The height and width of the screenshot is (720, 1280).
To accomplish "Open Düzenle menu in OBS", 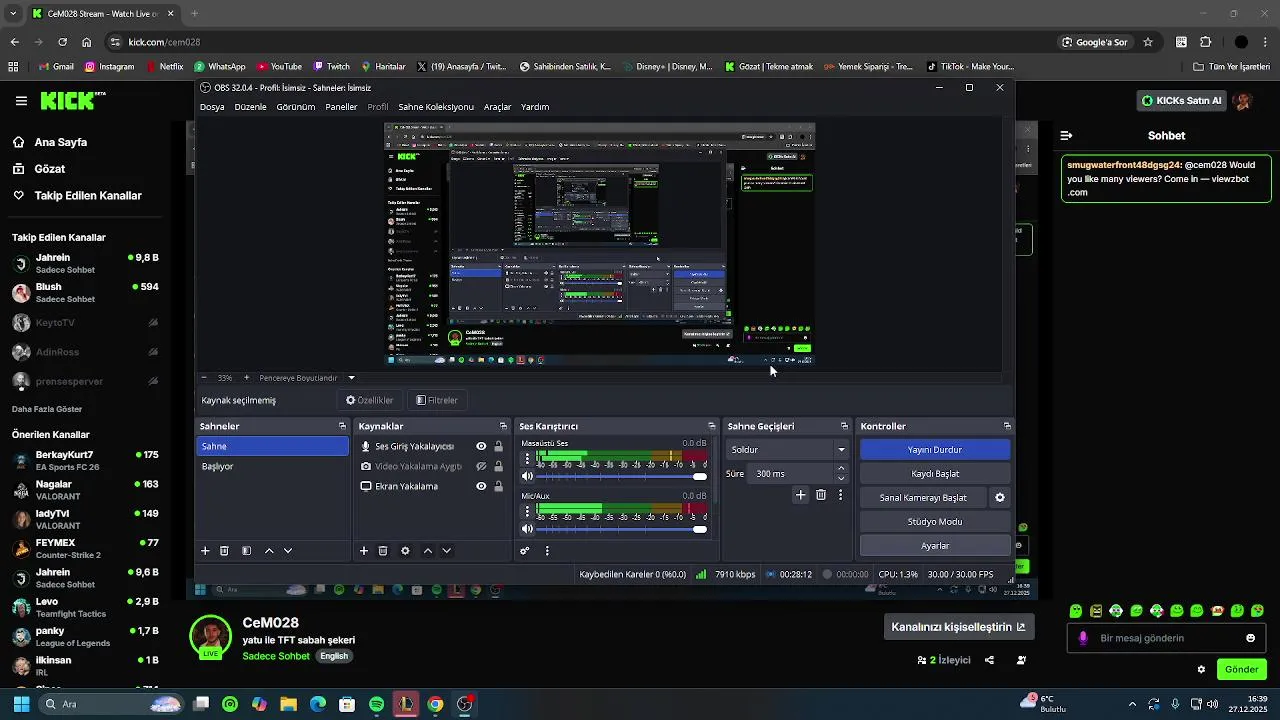I will tap(251, 107).
